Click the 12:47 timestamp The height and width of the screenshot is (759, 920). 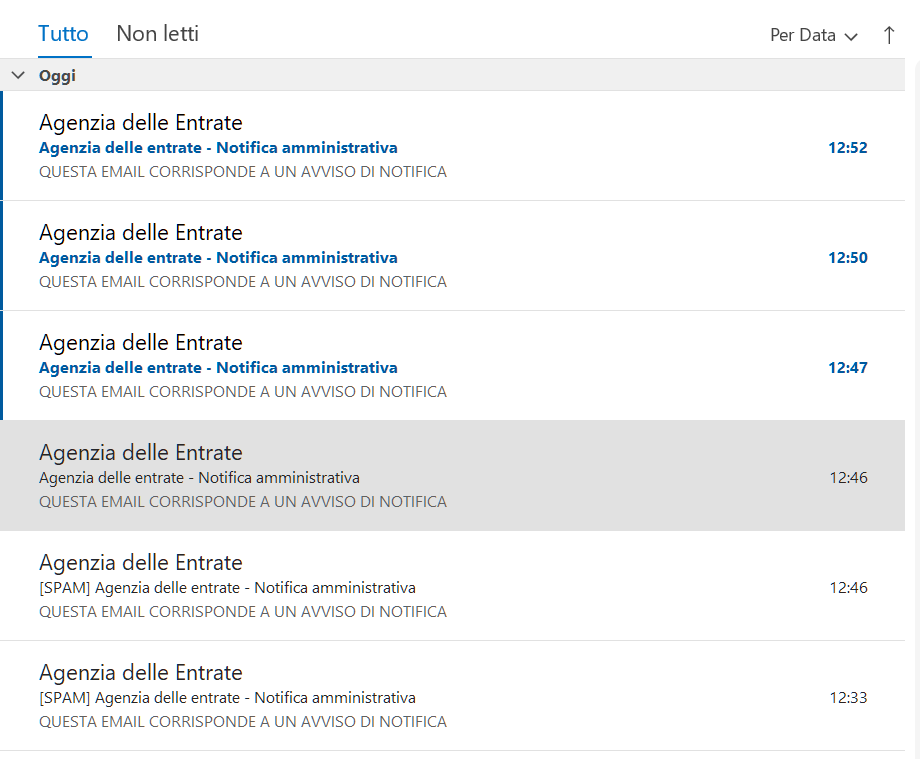click(847, 368)
